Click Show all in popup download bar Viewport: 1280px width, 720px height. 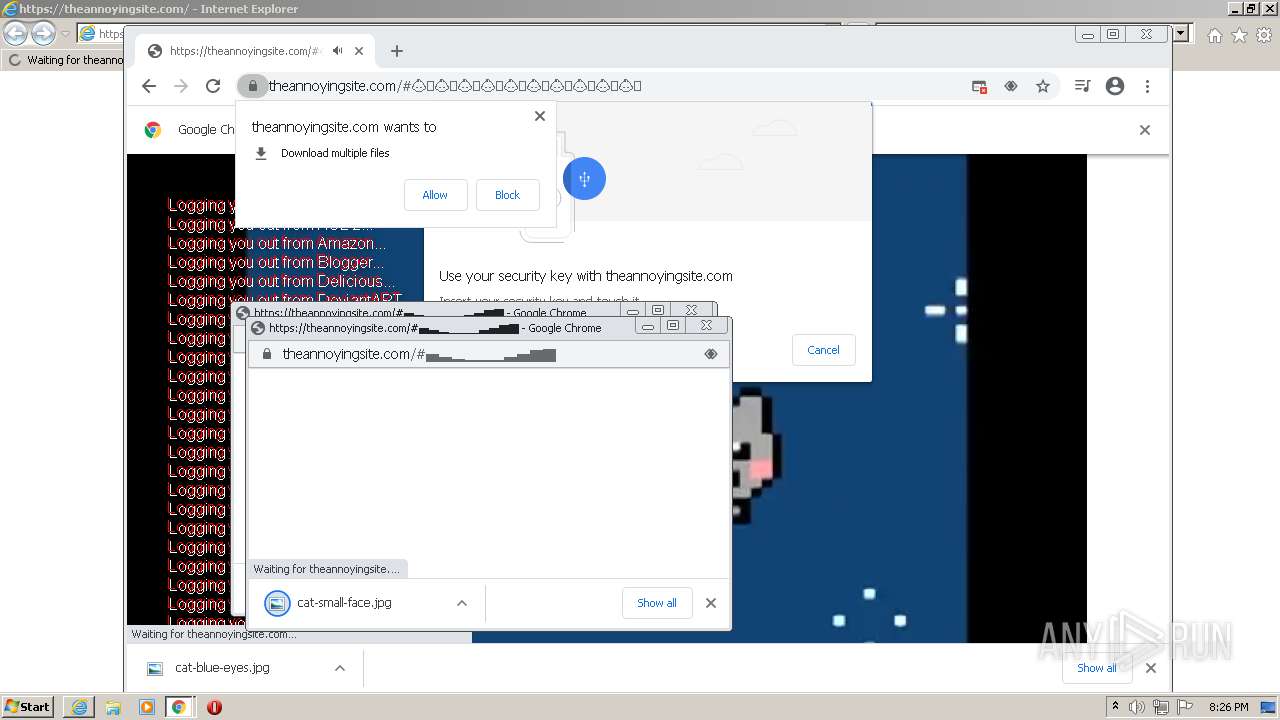tap(656, 603)
